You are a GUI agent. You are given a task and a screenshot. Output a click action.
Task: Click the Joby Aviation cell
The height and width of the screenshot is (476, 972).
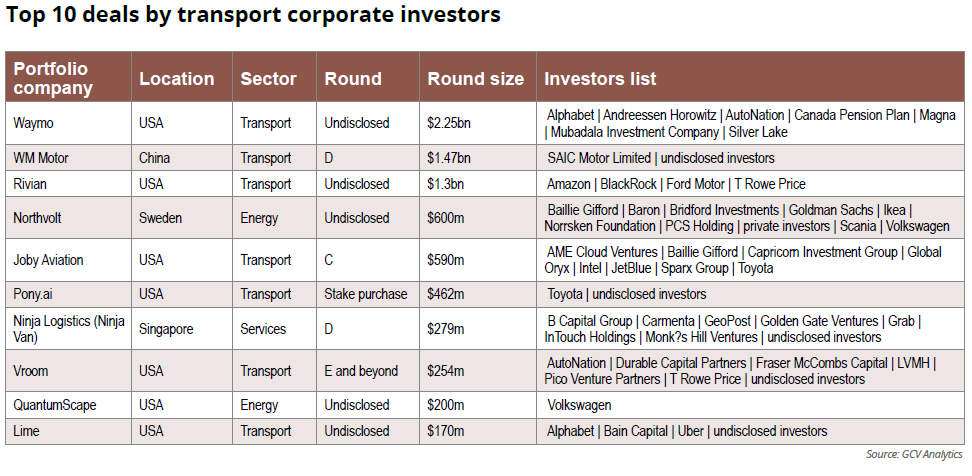pos(48,260)
